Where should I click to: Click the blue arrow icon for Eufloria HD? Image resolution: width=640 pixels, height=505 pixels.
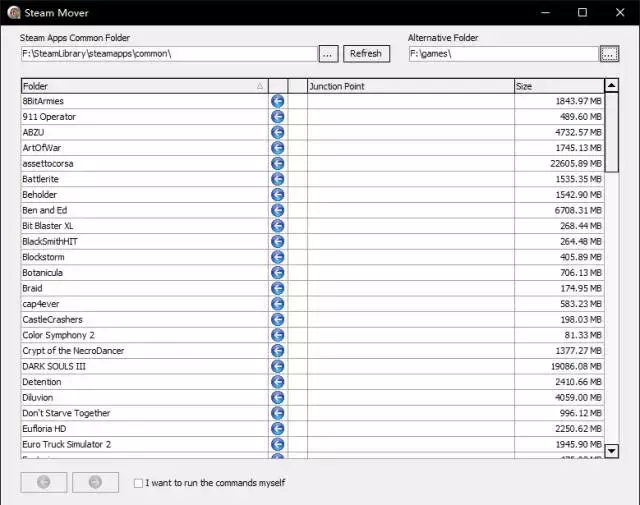click(278, 429)
